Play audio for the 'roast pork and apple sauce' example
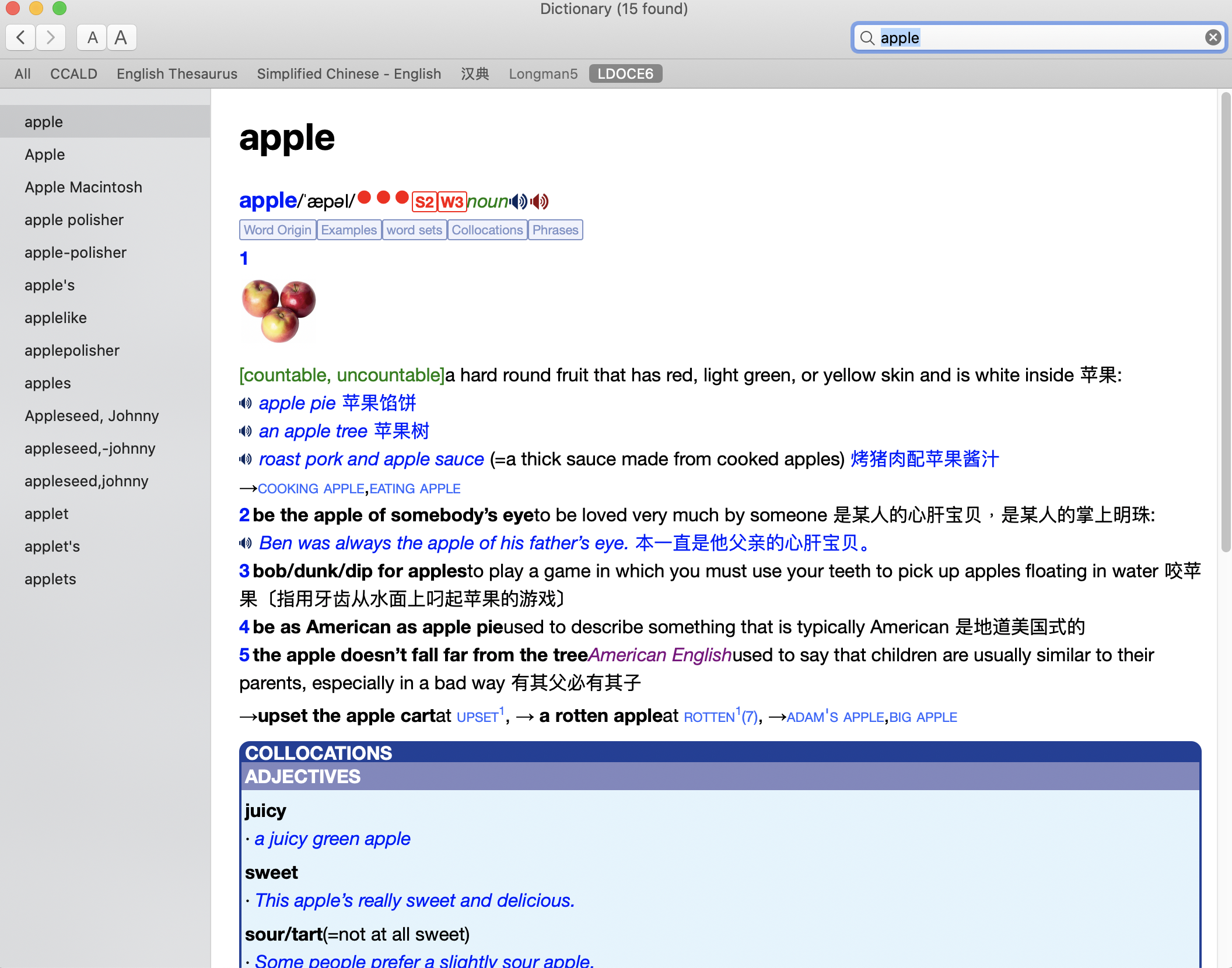Screen dimensions: 1232x968 (x=246, y=459)
